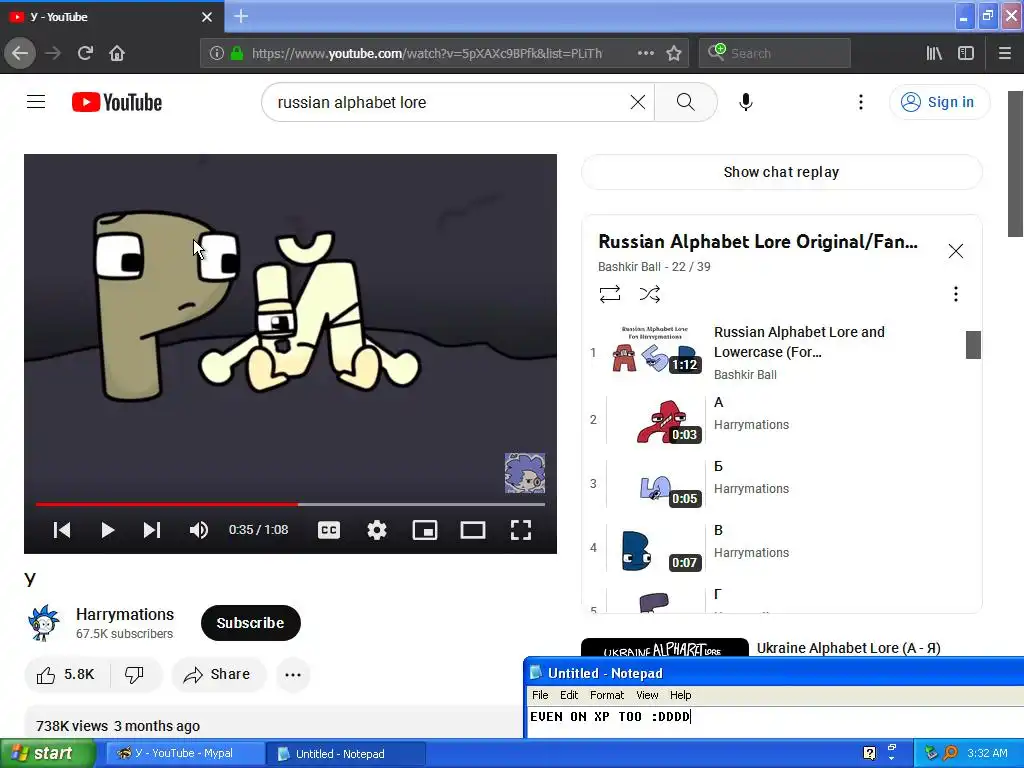Open Harrymations channel name link
1024x768 pixels.
(125, 615)
